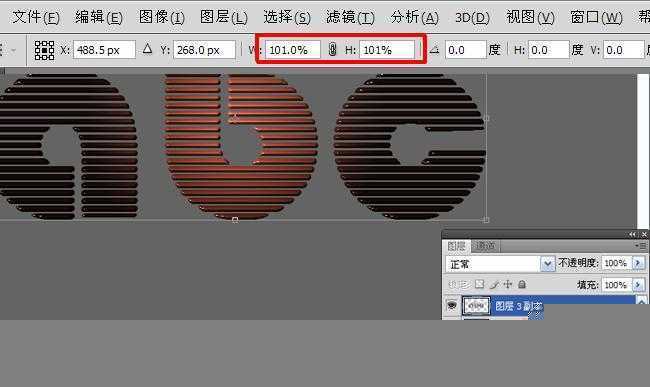Click the rotation angle field 0.0
The width and height of the screenshot is (650, 387).
click(x=466, y=50)
